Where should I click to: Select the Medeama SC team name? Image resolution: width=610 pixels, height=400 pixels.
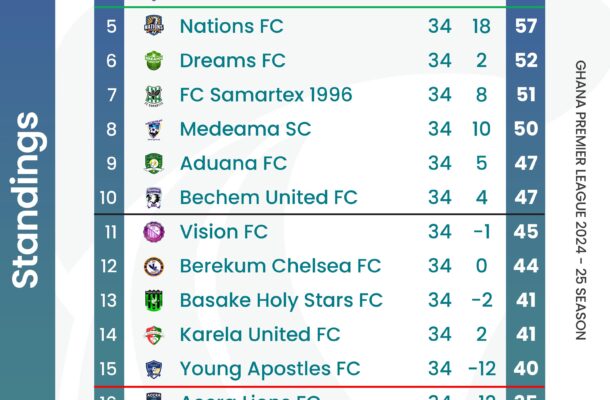(x=245, y=129)
